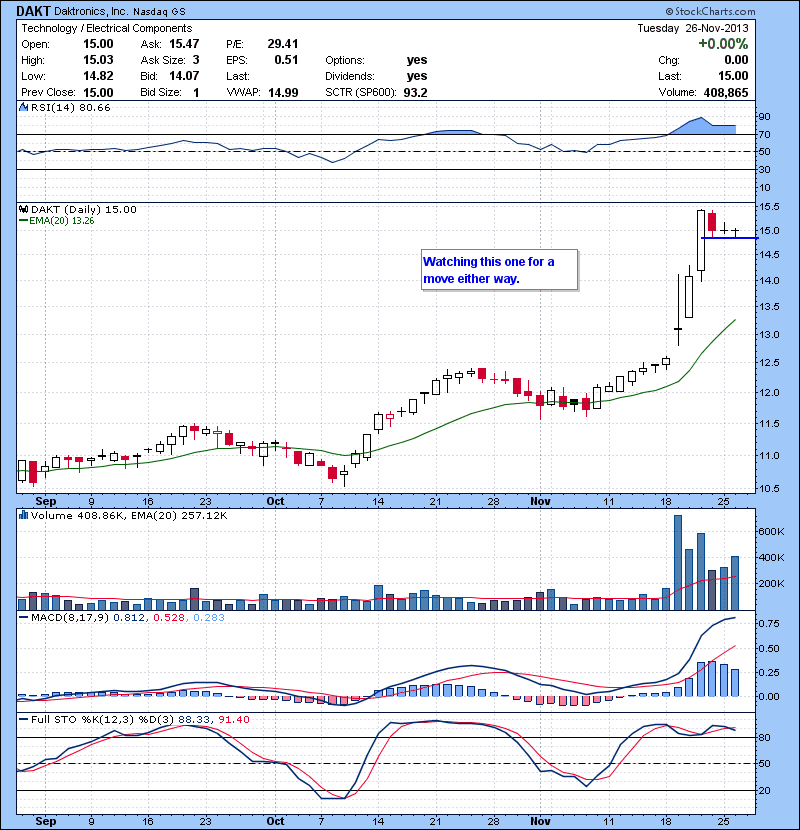800x830 pixels.
Task: Click the Daktronics, Inc. company name
Action: pyautogui.click(x=91, y=11)
